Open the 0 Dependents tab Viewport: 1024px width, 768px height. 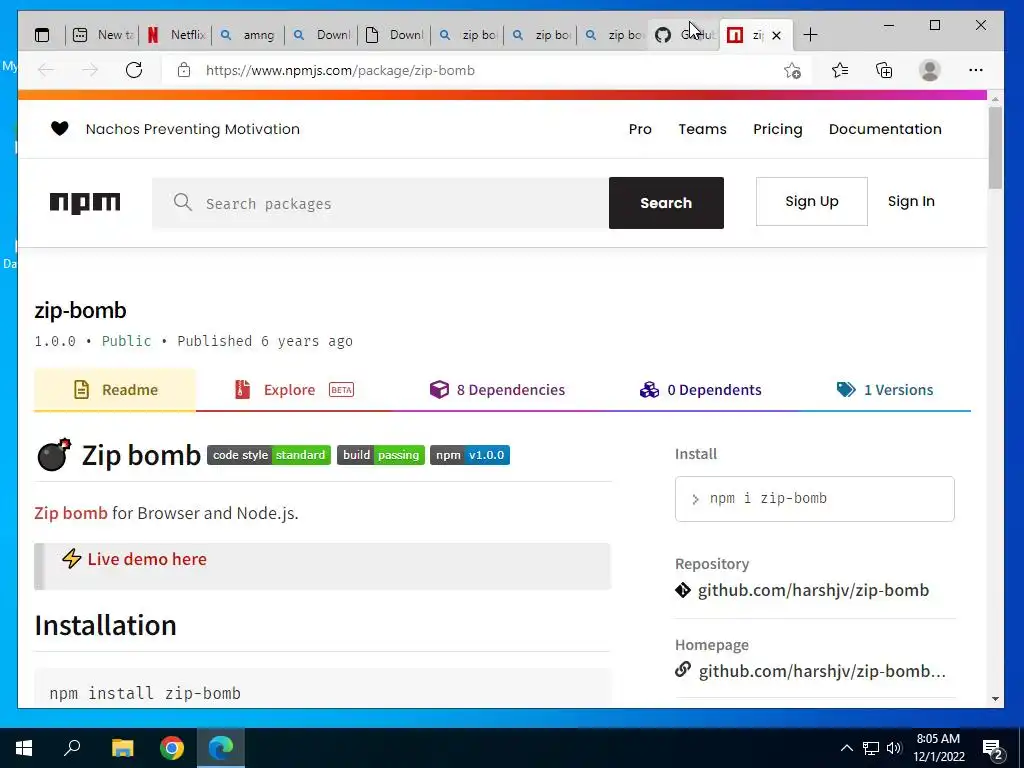click(700, 390)
